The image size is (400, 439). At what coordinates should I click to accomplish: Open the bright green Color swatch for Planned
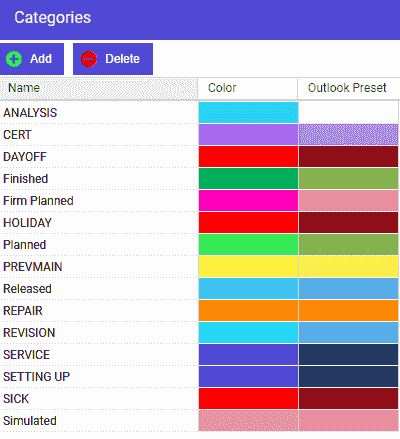click(x=248, y=245)
